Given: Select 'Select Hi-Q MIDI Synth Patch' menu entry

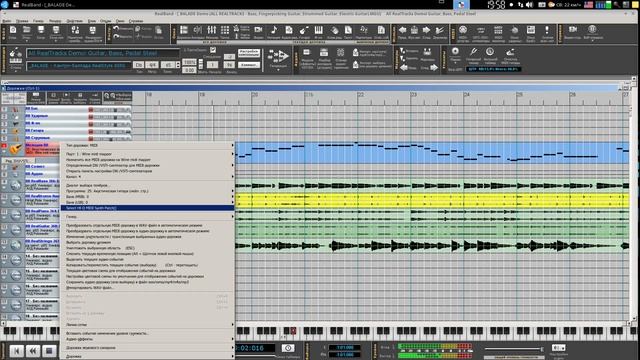Looking at the screenshot, I should point(148,208).
